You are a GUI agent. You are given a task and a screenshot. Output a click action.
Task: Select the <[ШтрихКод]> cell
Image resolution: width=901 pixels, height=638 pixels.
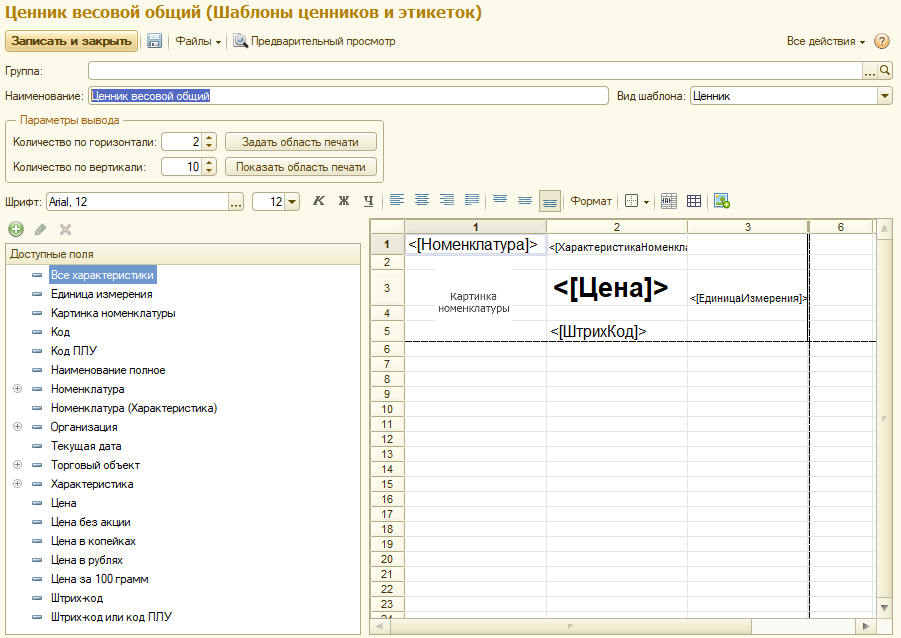[617, 331]
